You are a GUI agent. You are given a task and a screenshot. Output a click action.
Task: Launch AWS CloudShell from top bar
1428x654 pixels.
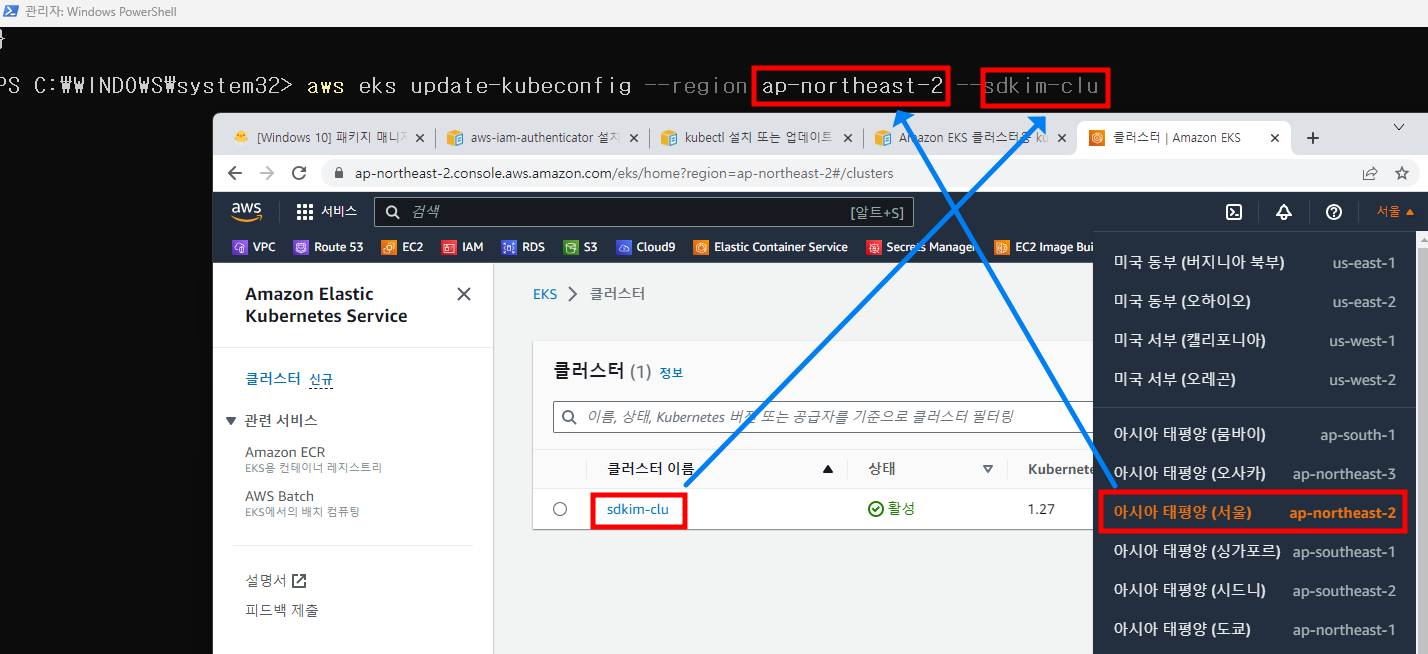click(1234, 212)
